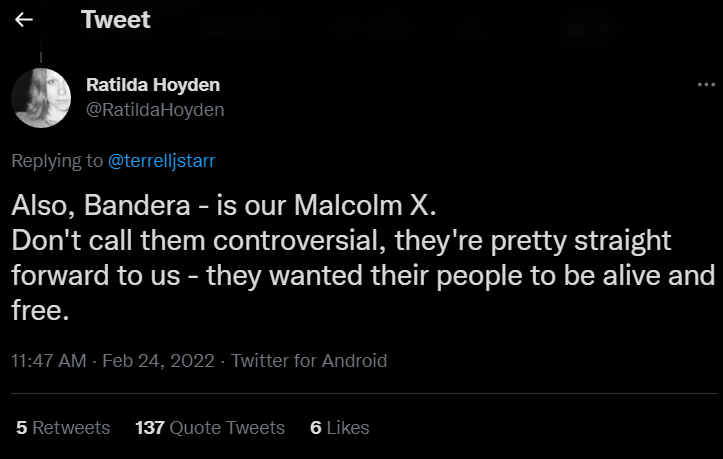The width and height of the screenshot is (723, 459).
Task: Click the 'Replying to' label
Action: (x=57, y=160)
